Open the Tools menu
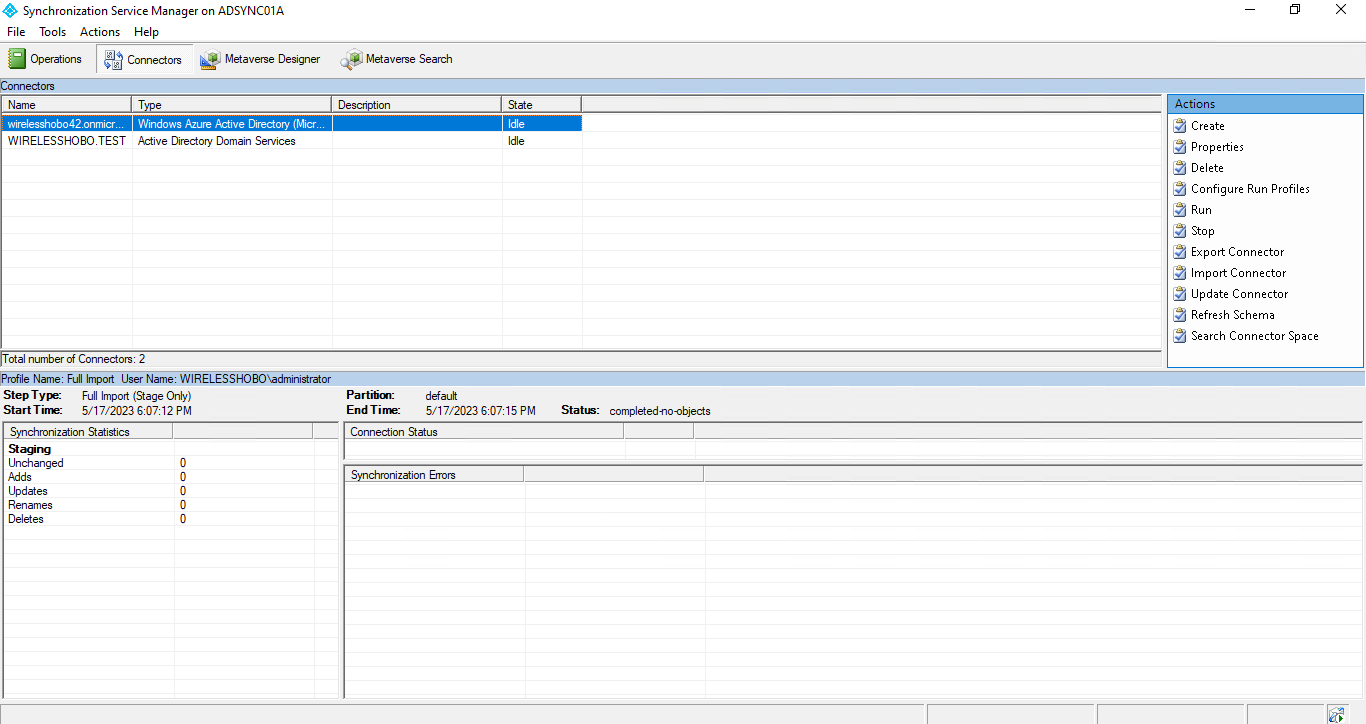 tap(52, 32)
